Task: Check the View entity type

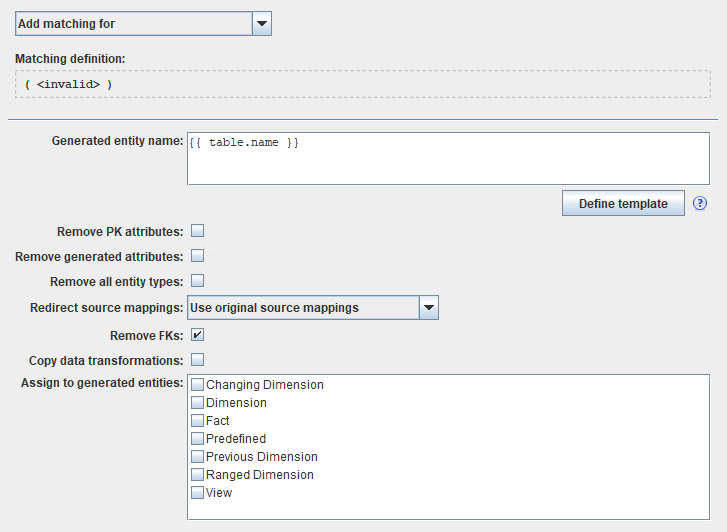Action: click(x=198, y=493)
